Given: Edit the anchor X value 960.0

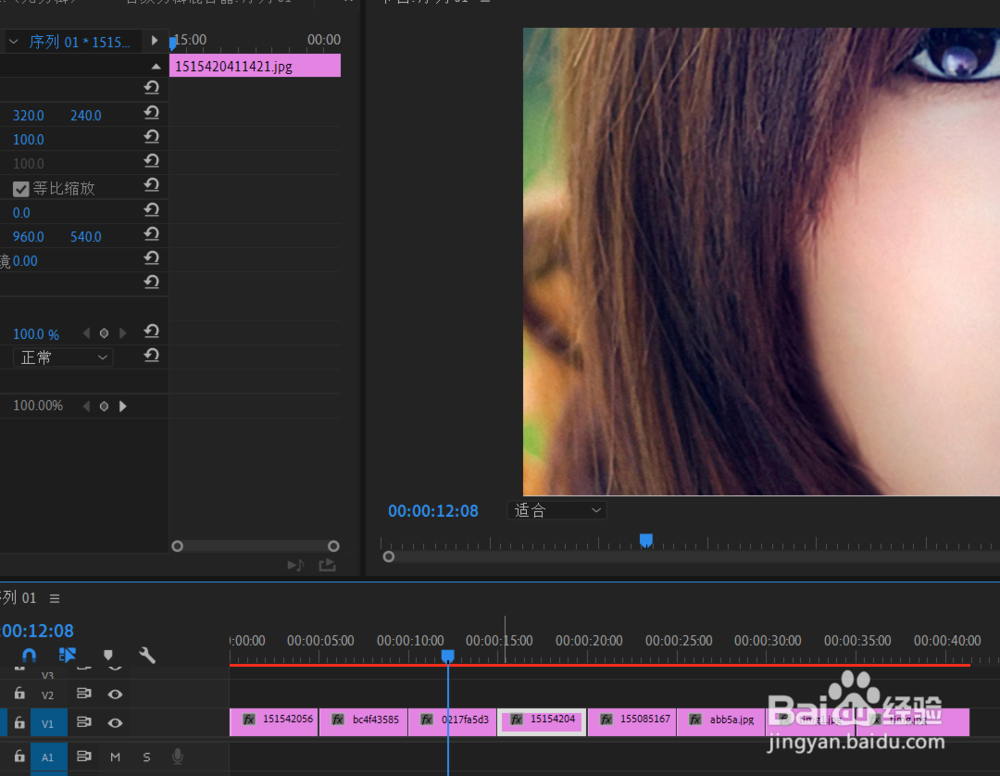Looking at the screenshot, I should pyautogui.click(x=29, y=237).
